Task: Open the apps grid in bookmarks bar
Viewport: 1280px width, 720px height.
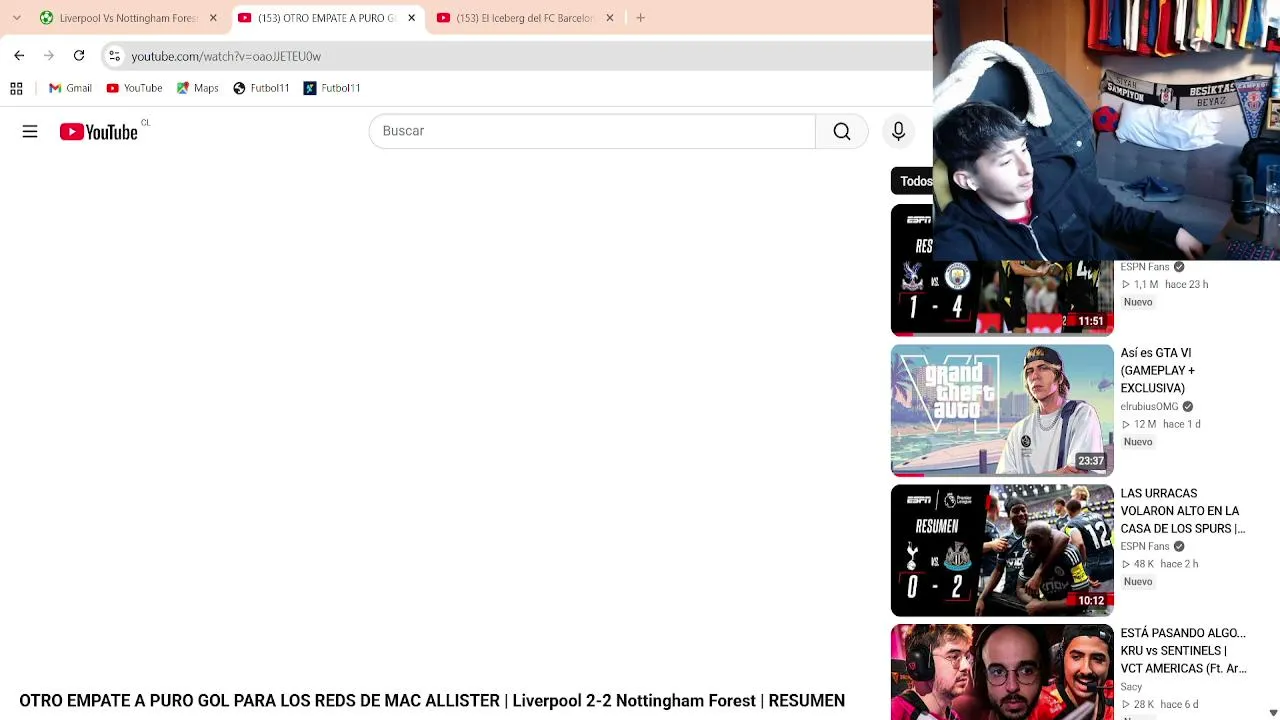Action: (16, 88)
